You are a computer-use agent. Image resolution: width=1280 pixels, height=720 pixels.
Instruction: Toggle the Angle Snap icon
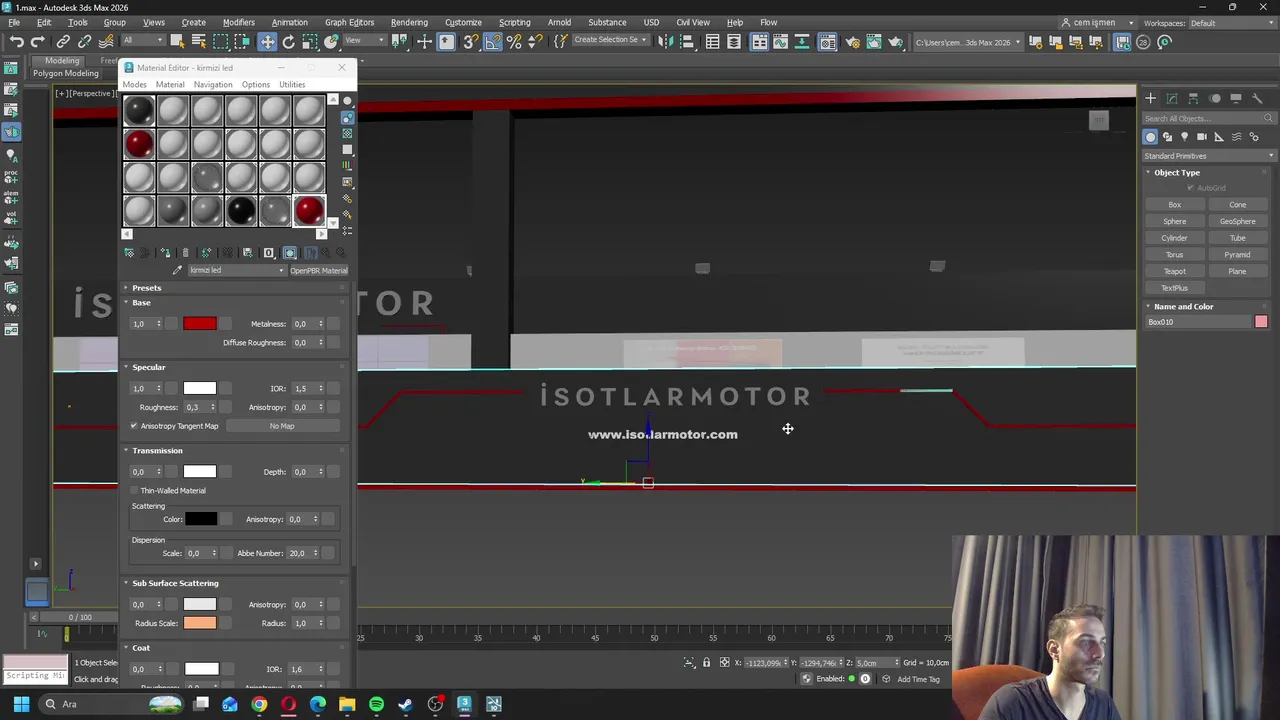point(493,42)
